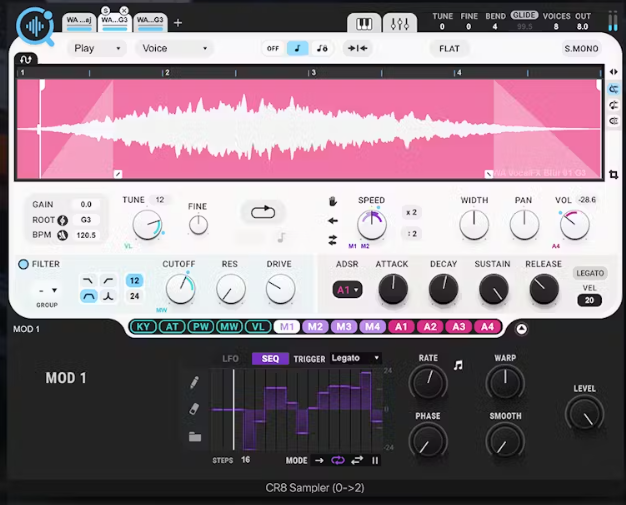Set sync mode to OFF
This screenshot has height=505, width=626.
[273, 48]
